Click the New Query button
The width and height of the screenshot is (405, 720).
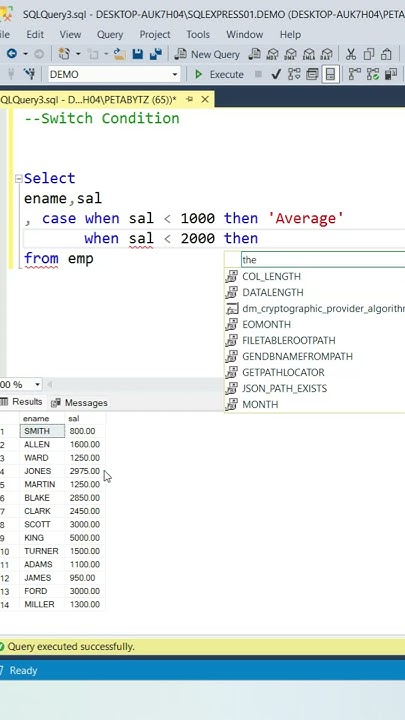208,54
